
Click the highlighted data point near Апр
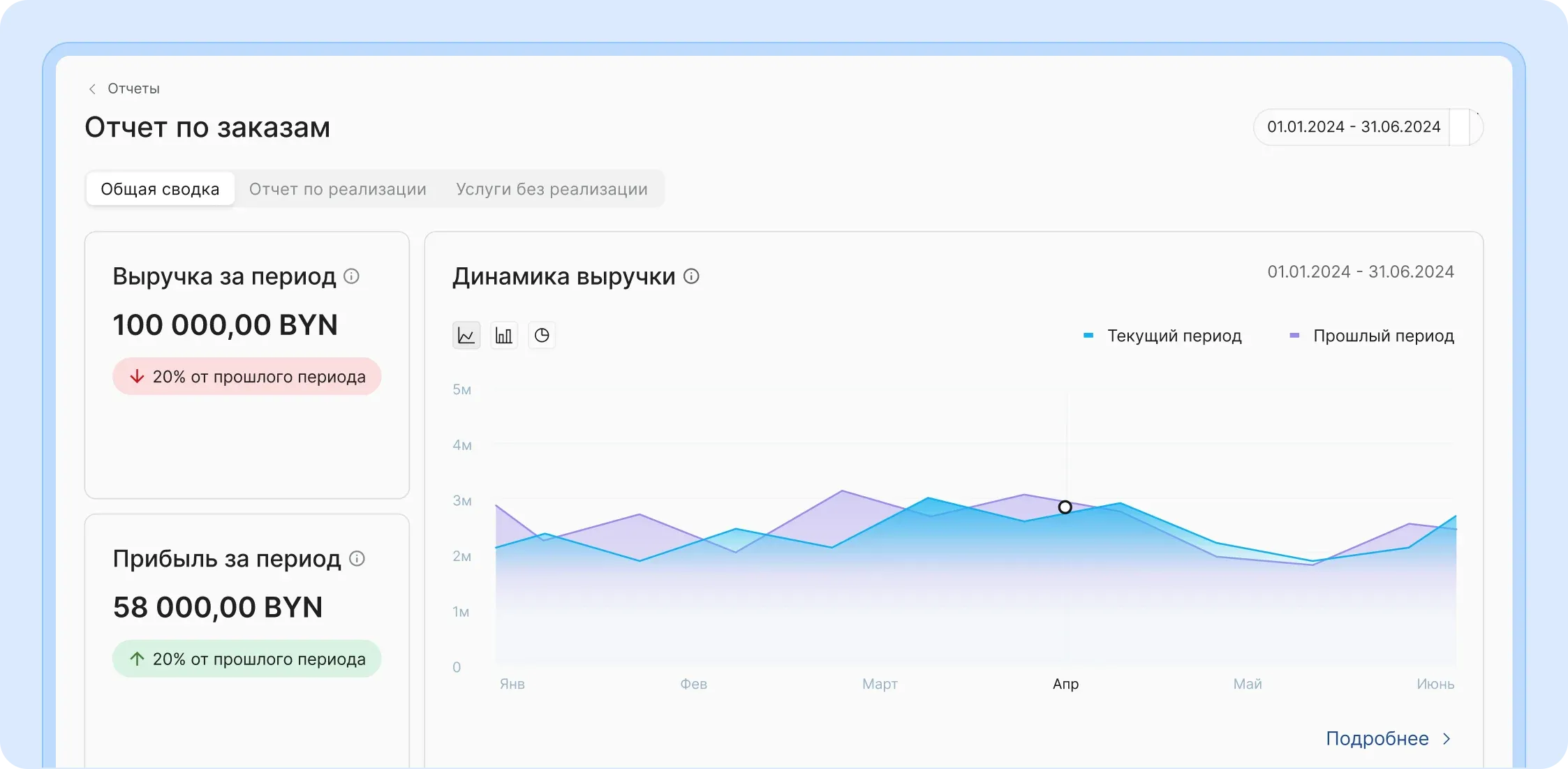click(x=1065, y=507)
